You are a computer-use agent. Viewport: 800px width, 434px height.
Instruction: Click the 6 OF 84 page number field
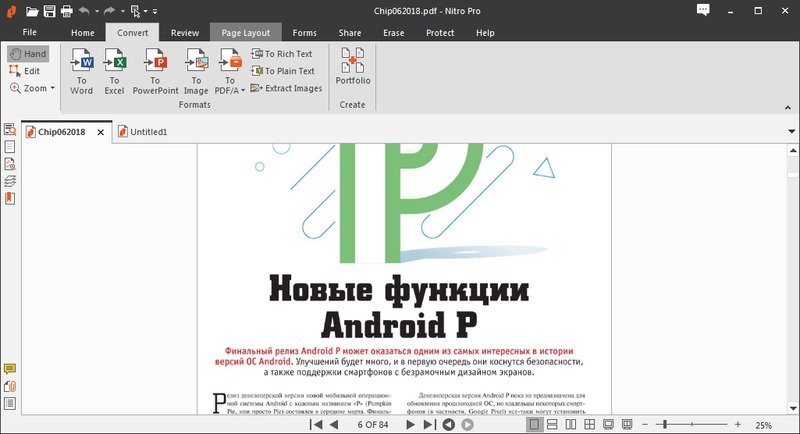click(x=373, y=424)
